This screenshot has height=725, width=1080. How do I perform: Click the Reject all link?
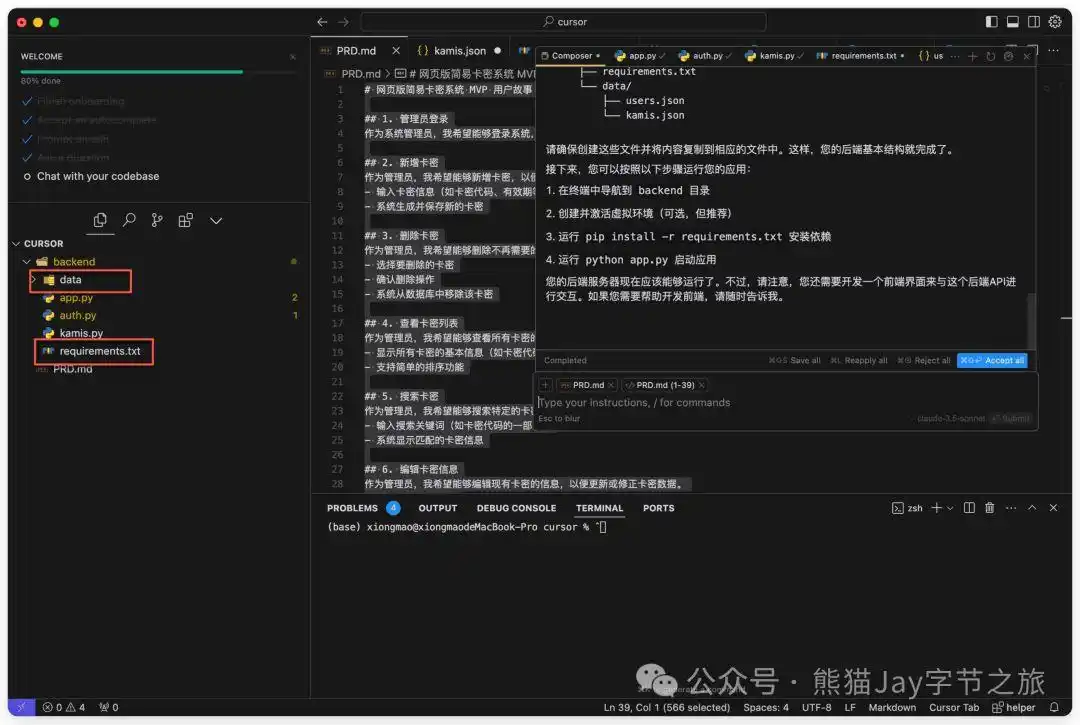coord(931,360)
